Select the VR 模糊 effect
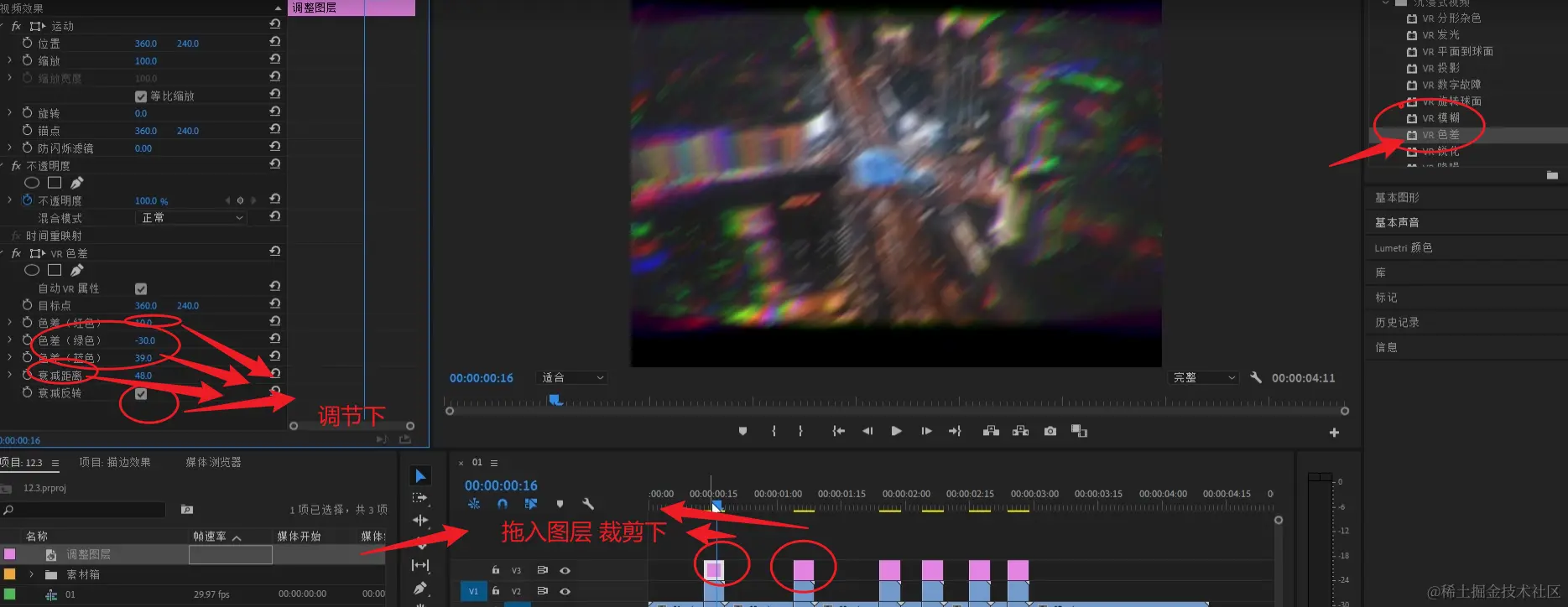Image resolution: width=1568 pixels, height=607 pixels. [1441, 118]
